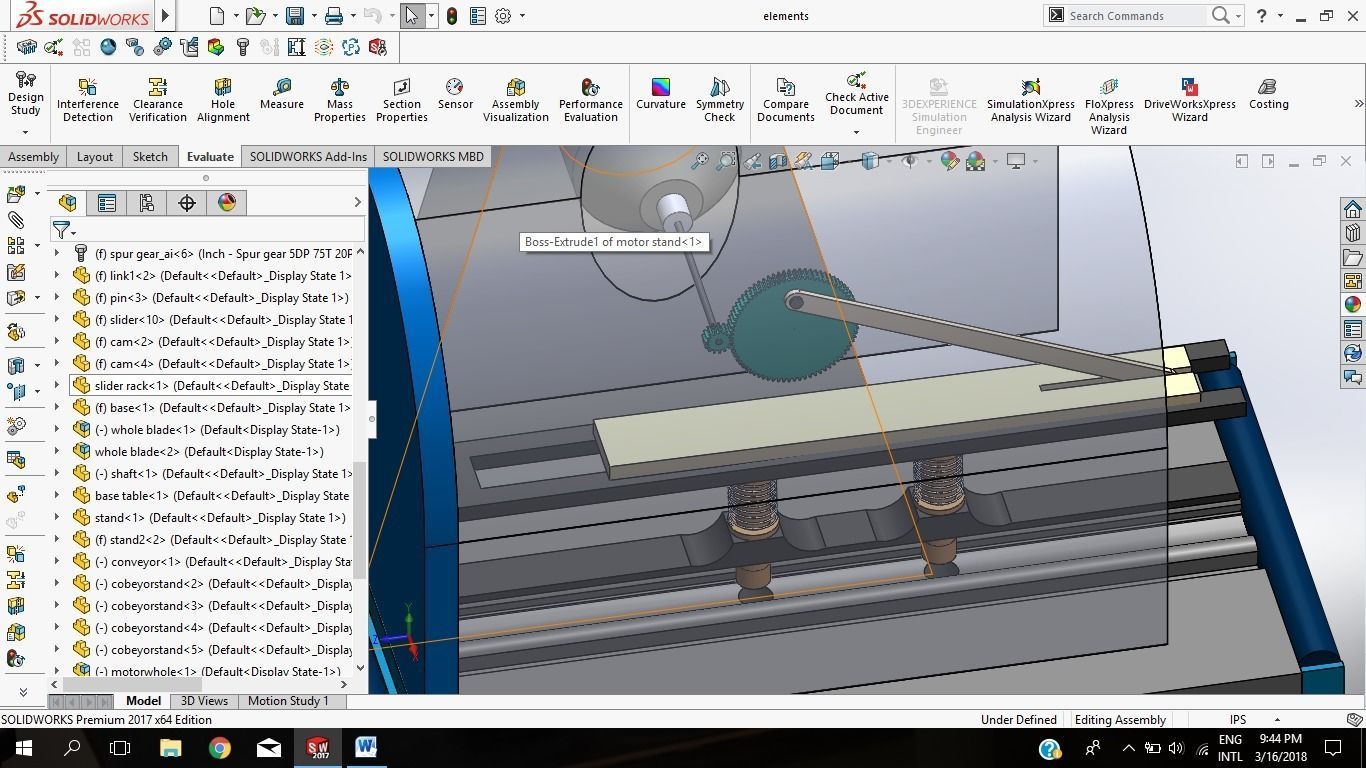Open unit system IPS dropdown
The height and width of the screenshot is (768, 1366).
(1277, 719)
